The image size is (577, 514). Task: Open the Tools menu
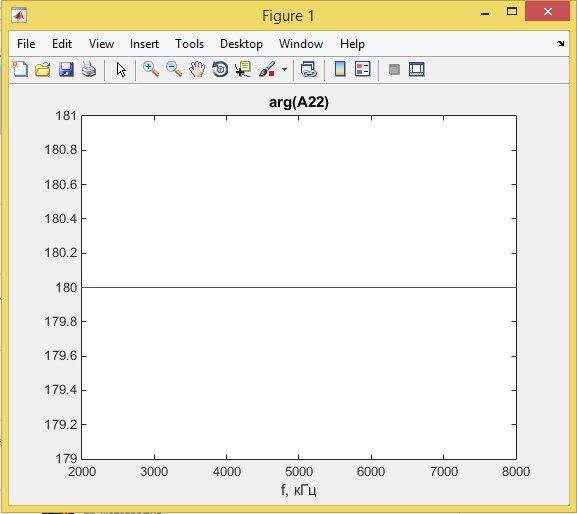(190, 44)
